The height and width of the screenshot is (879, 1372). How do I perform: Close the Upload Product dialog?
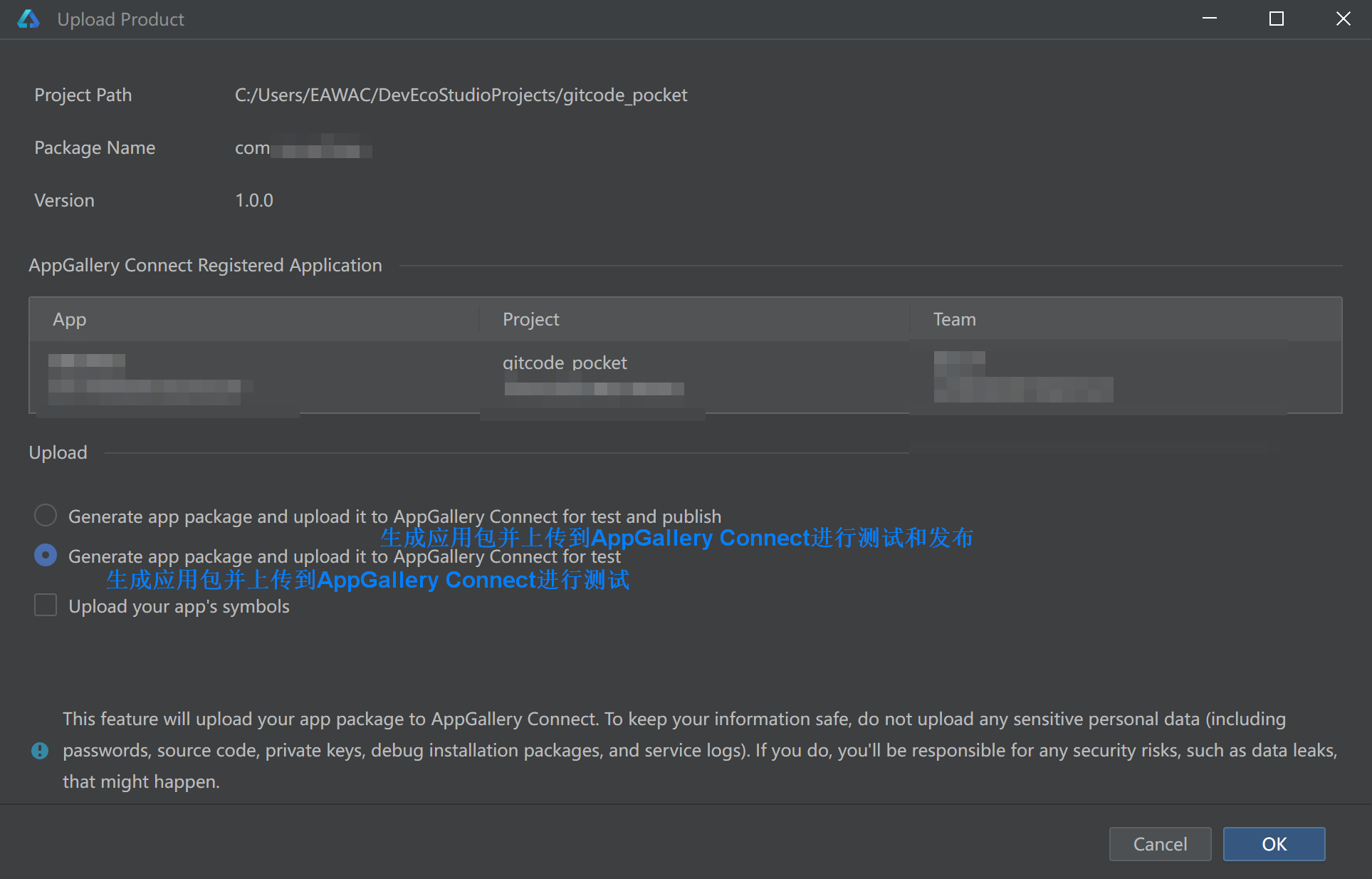(x=1343, y=19)
